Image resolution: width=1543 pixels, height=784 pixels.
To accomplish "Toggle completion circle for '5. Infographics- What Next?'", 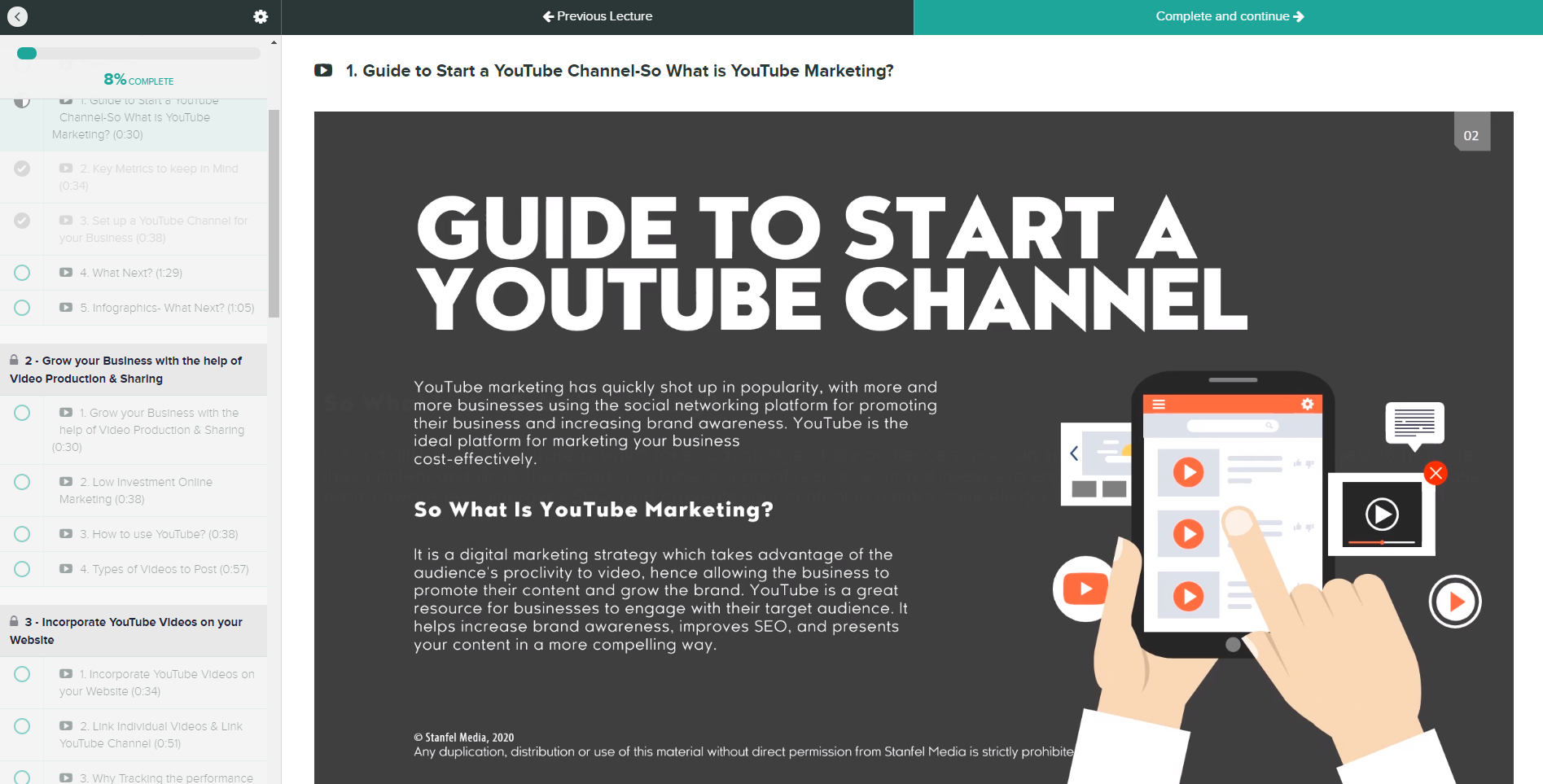I will 22,308.
